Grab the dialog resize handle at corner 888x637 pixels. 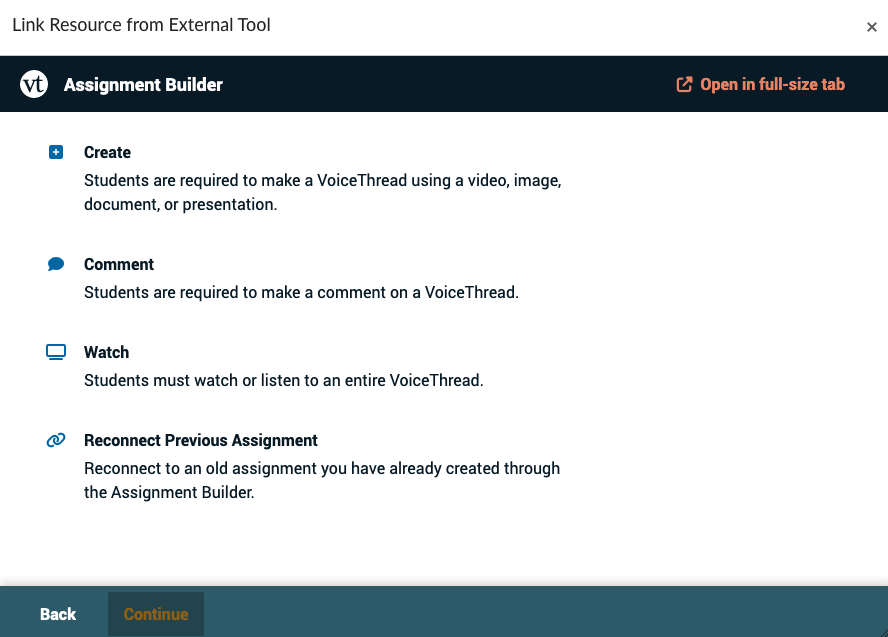(882, 631)
